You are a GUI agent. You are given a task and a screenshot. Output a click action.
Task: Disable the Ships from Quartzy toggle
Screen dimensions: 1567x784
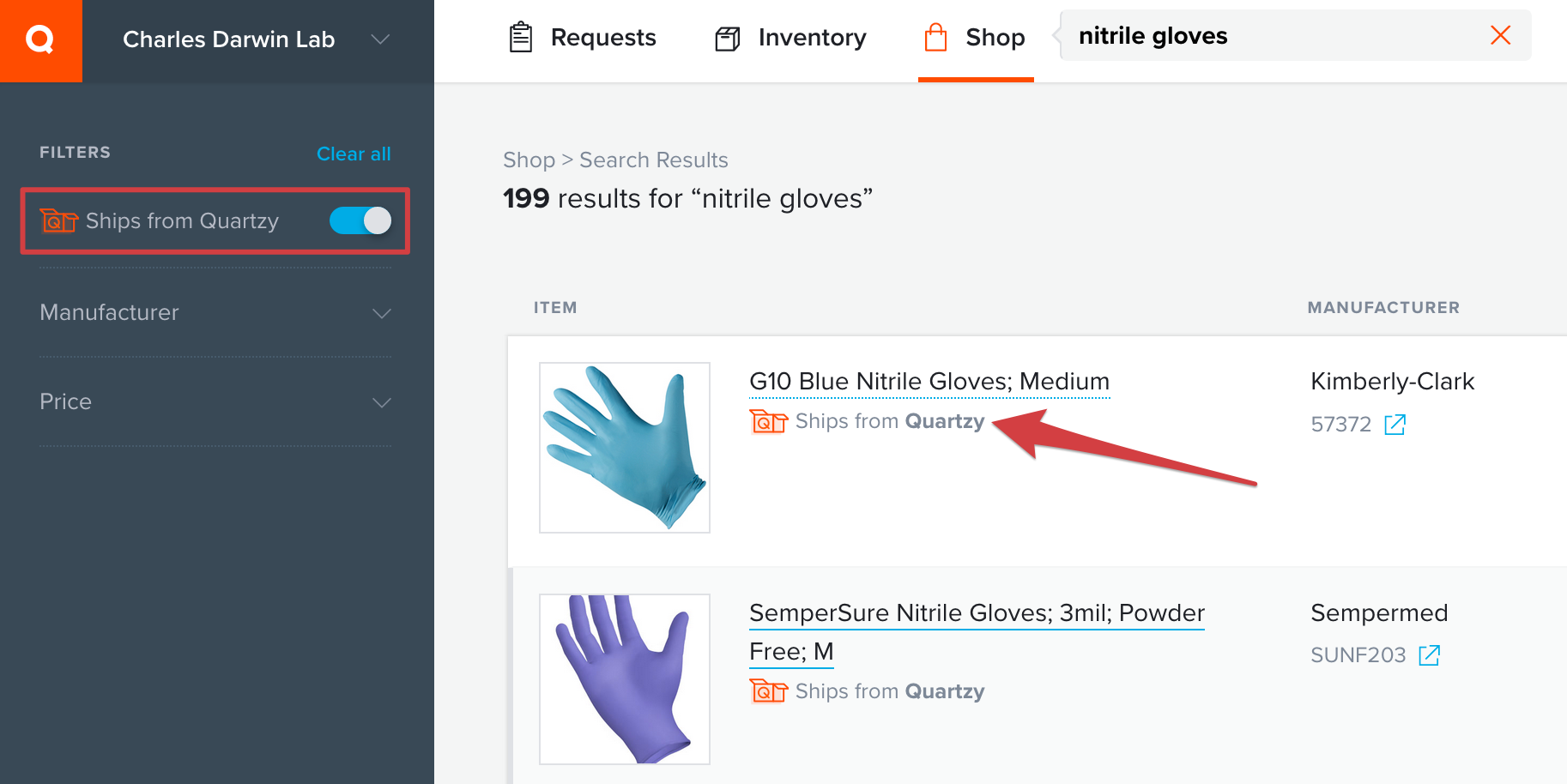pyautogui.click(x=360, y=220)
